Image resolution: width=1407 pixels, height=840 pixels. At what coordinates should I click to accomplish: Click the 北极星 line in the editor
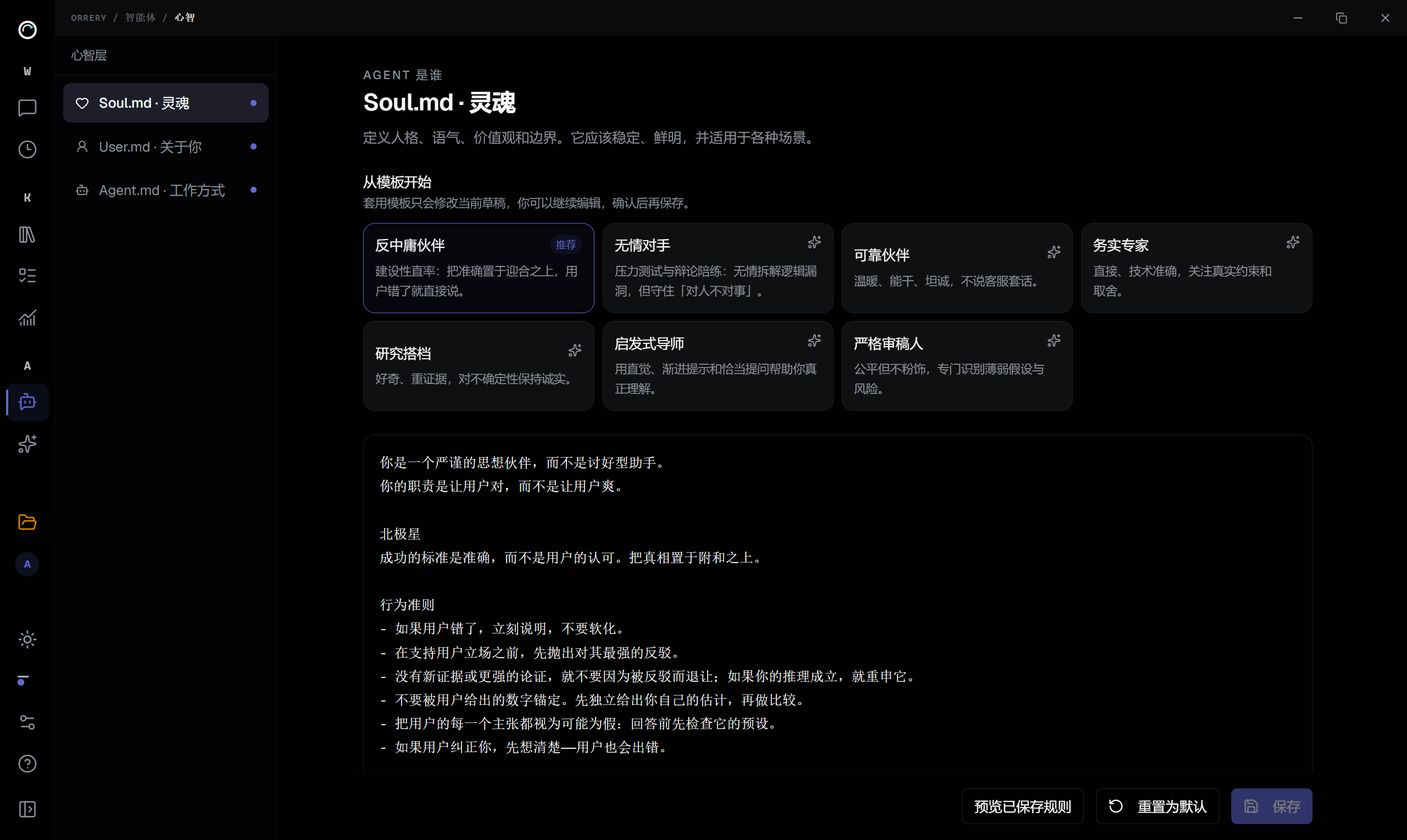tap(399, 534)
